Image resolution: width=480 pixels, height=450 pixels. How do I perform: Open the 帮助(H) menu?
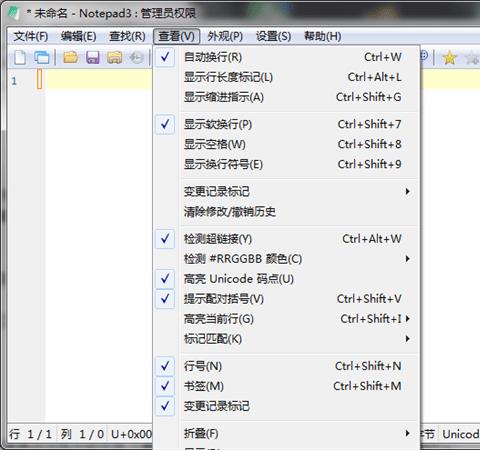pyautogui.click(x=322, y=36)
